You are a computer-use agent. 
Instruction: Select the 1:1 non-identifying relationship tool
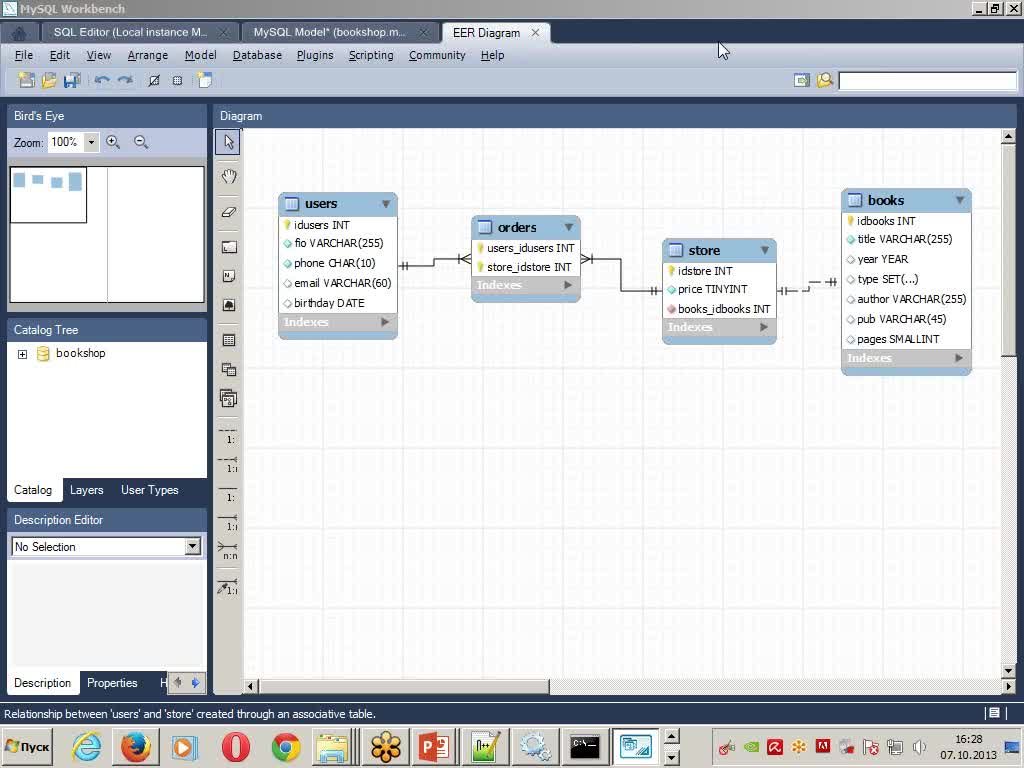[228, 435]
